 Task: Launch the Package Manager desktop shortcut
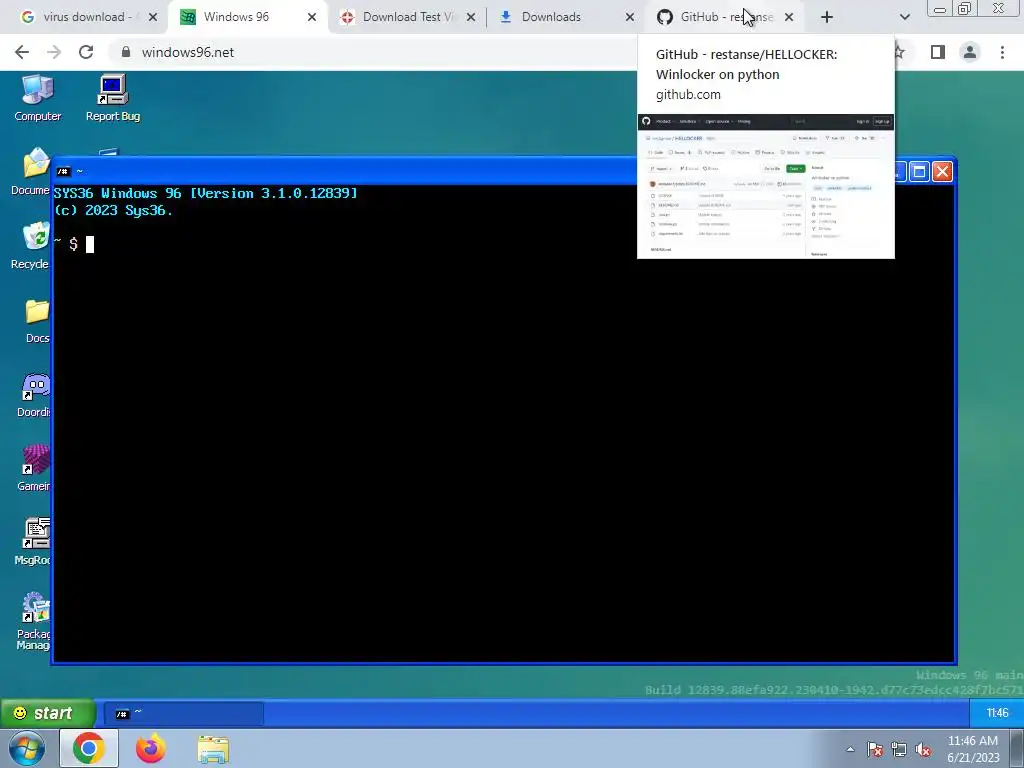pyautogui.click(x=34, y=620)
